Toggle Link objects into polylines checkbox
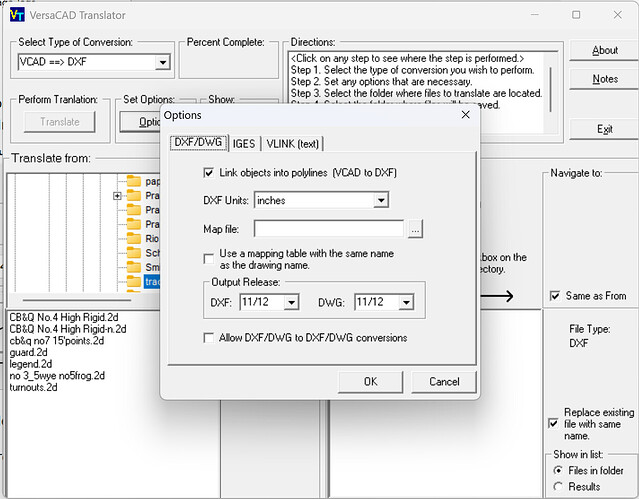Viewport: 639px width, 499px height. [208, 173]
